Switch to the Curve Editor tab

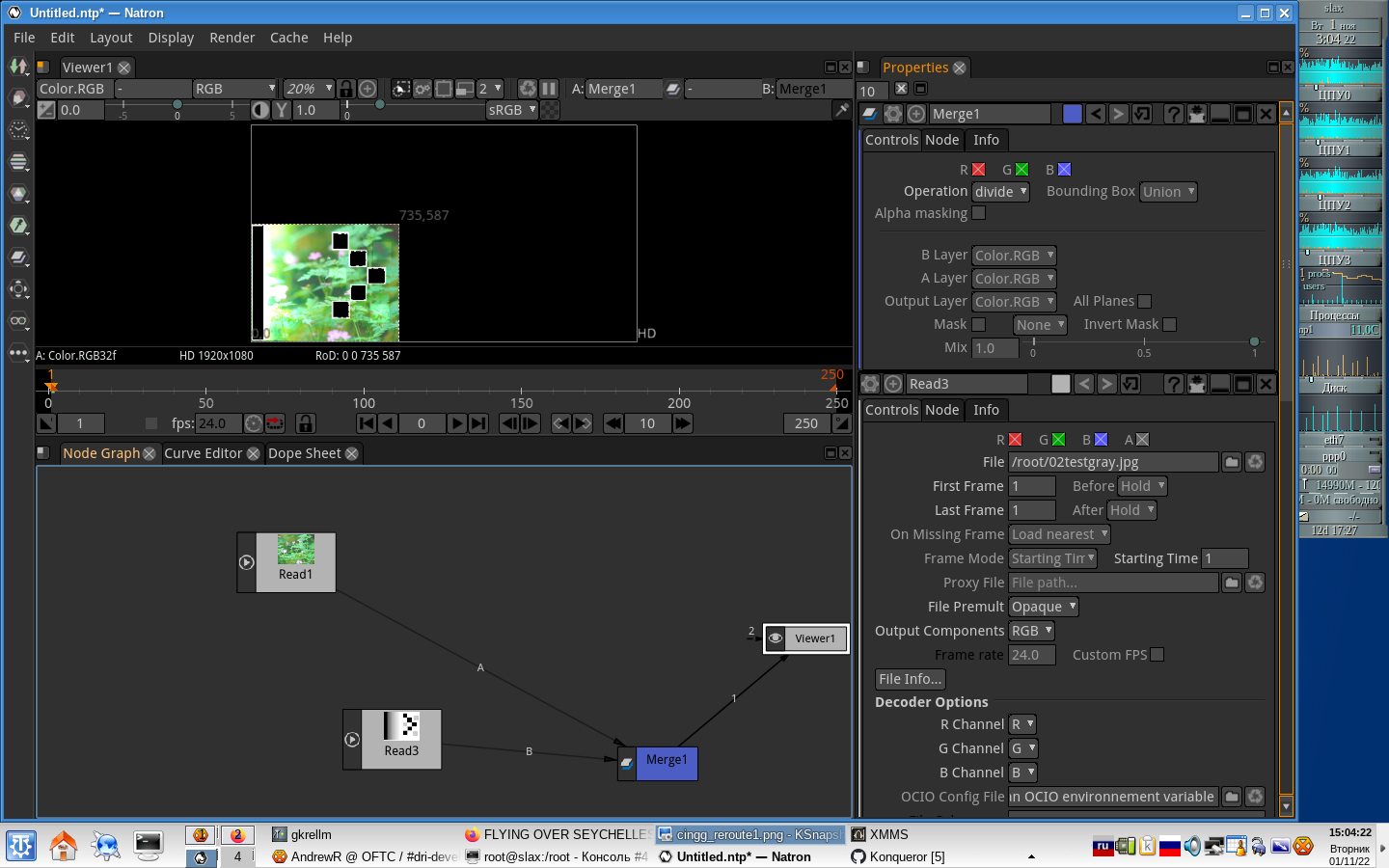(204, 453)
